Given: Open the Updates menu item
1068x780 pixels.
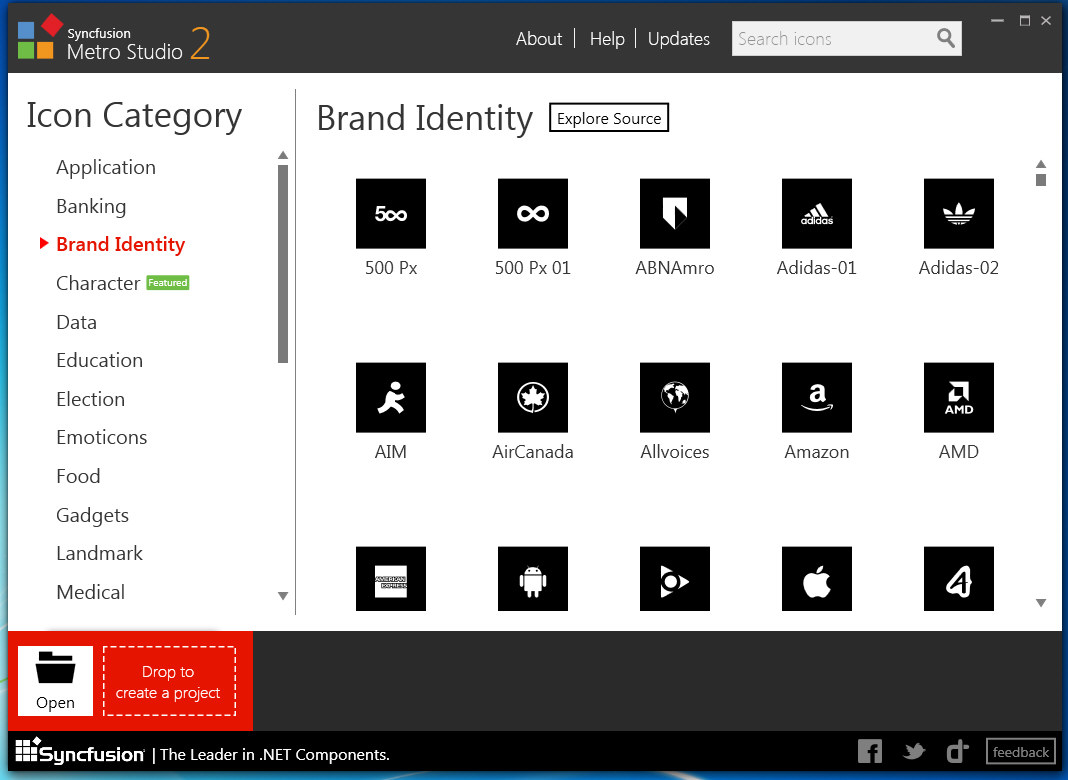Looking at the screenshot, I should (678, 39).
